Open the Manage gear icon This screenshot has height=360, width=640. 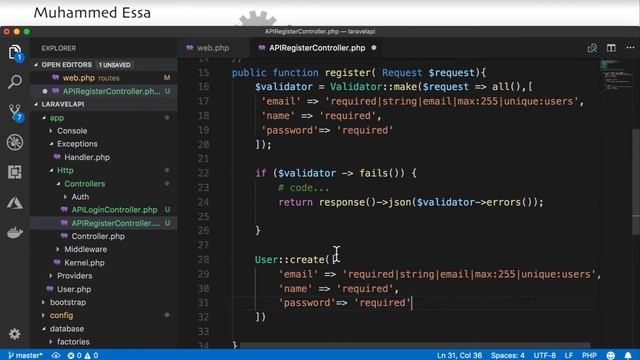point(15,334)
